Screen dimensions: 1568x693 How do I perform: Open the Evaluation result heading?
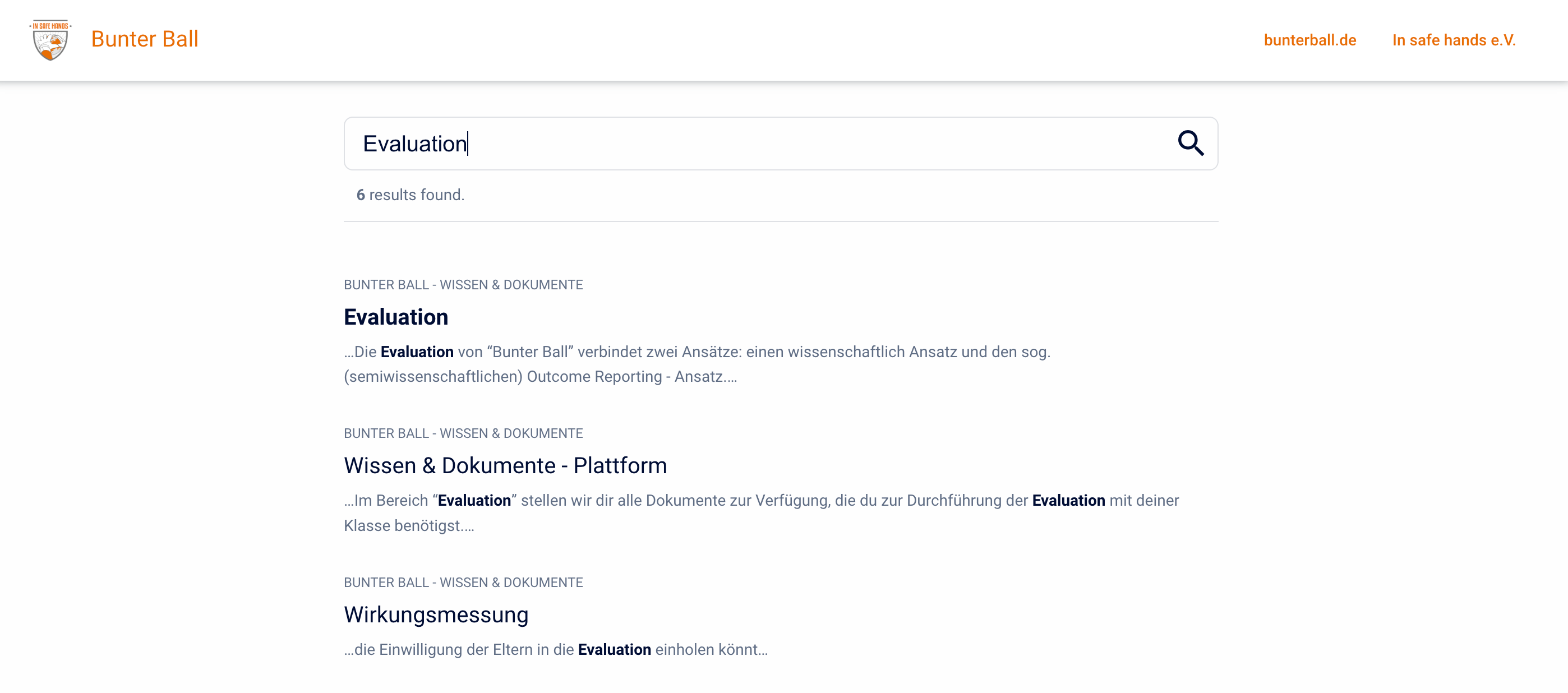click(x=396, y=317)
